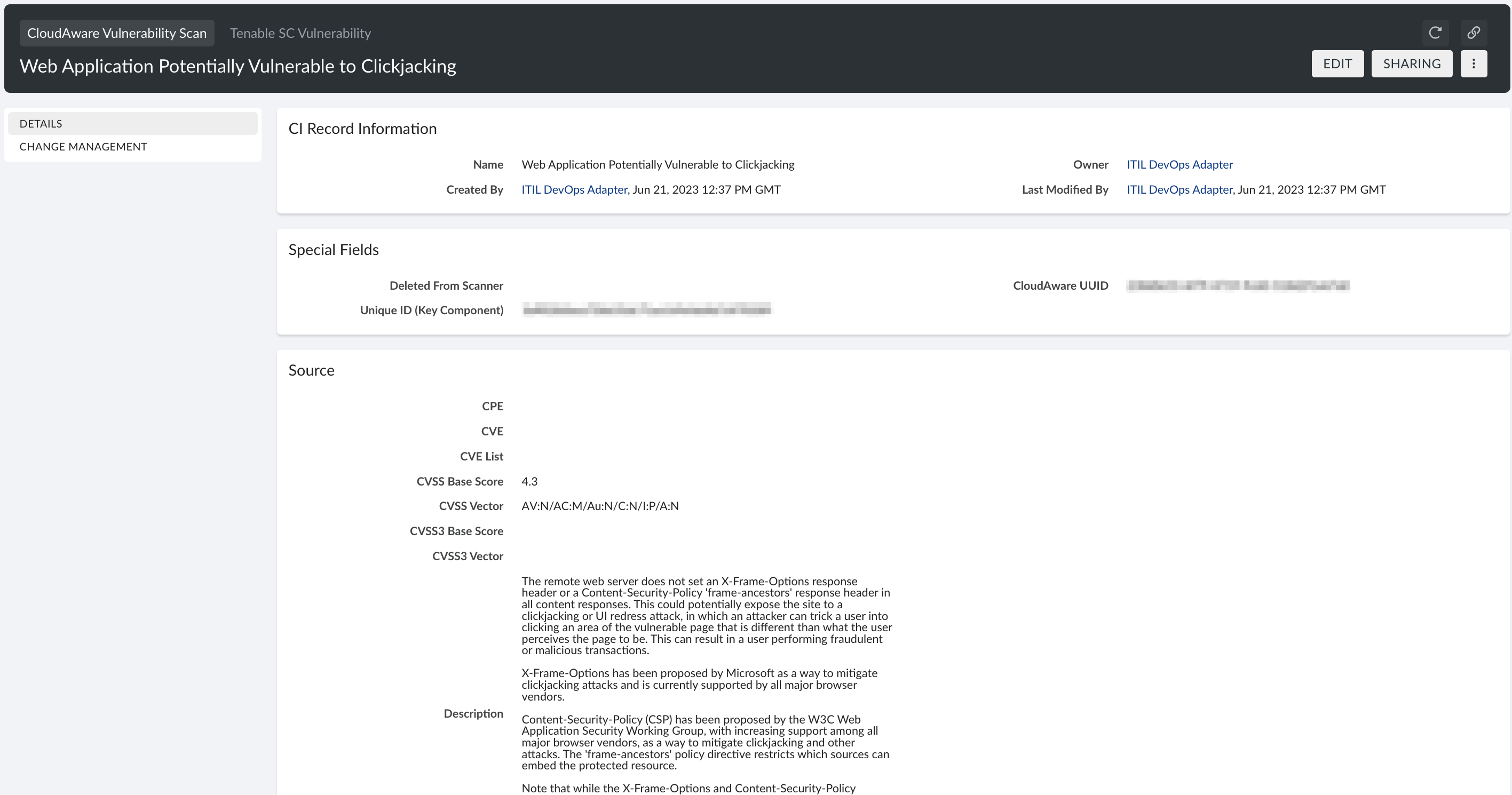Select the Unique ID (Key Component) value
The height and width of the screenshot is (795, 1512).
pyautogui.click(x=647, y=309)
